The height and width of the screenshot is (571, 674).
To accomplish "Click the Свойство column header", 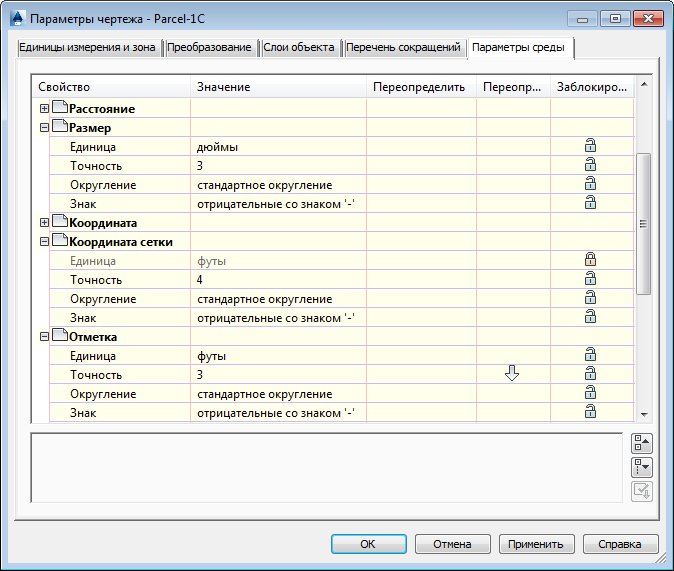I will [x=112, y=87].
